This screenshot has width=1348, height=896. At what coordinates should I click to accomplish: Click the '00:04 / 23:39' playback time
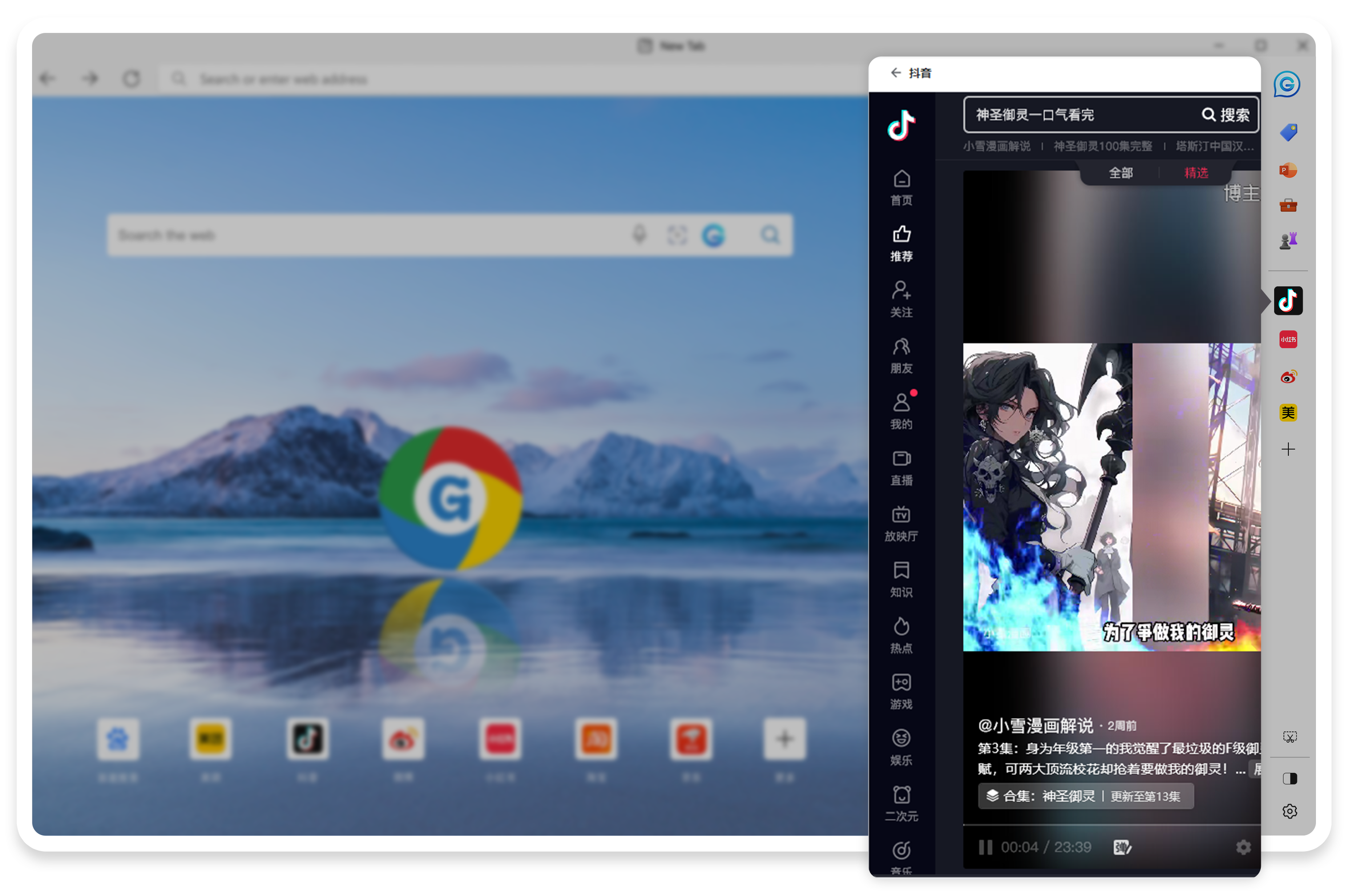click(x=1045, y=847)
